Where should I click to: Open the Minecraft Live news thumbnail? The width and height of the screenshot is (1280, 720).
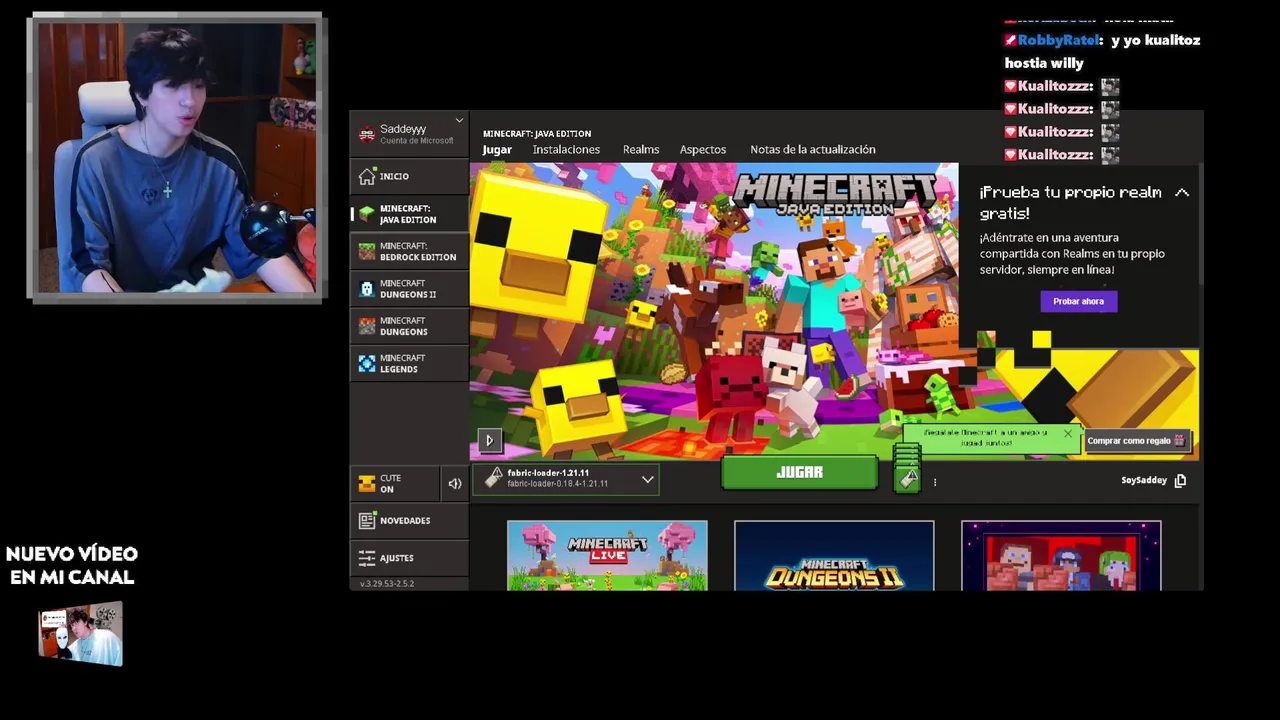(607, 555)
